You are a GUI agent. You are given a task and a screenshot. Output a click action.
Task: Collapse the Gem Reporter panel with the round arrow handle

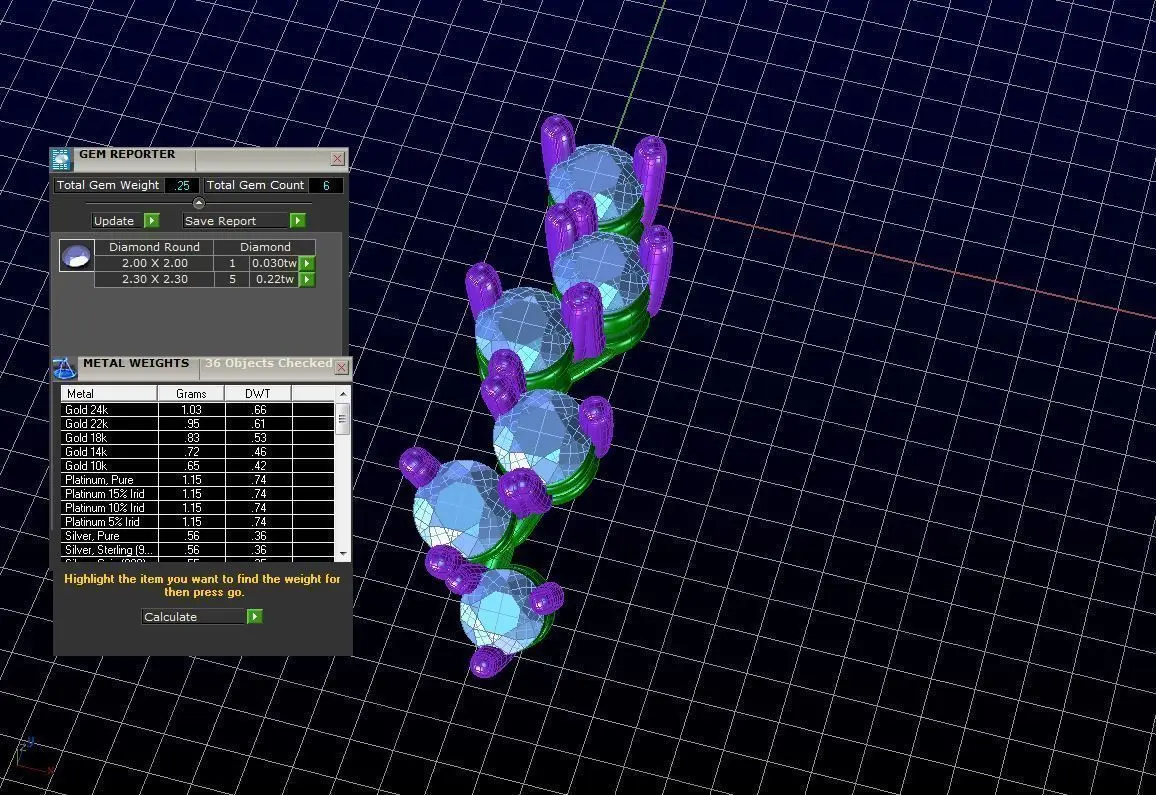click(x=198, y=203)
